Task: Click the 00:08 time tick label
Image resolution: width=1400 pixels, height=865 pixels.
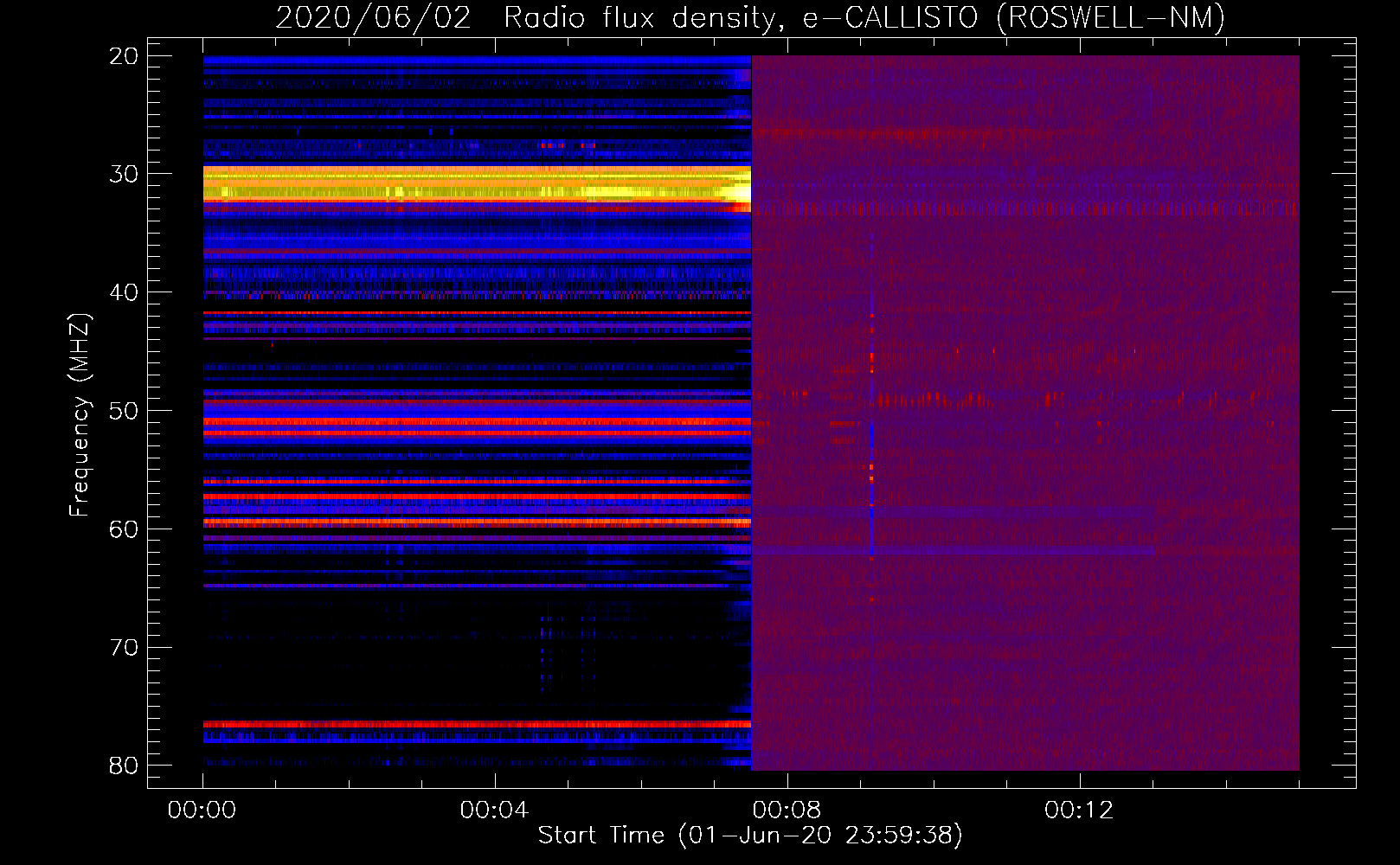Action: click(787, 811)
